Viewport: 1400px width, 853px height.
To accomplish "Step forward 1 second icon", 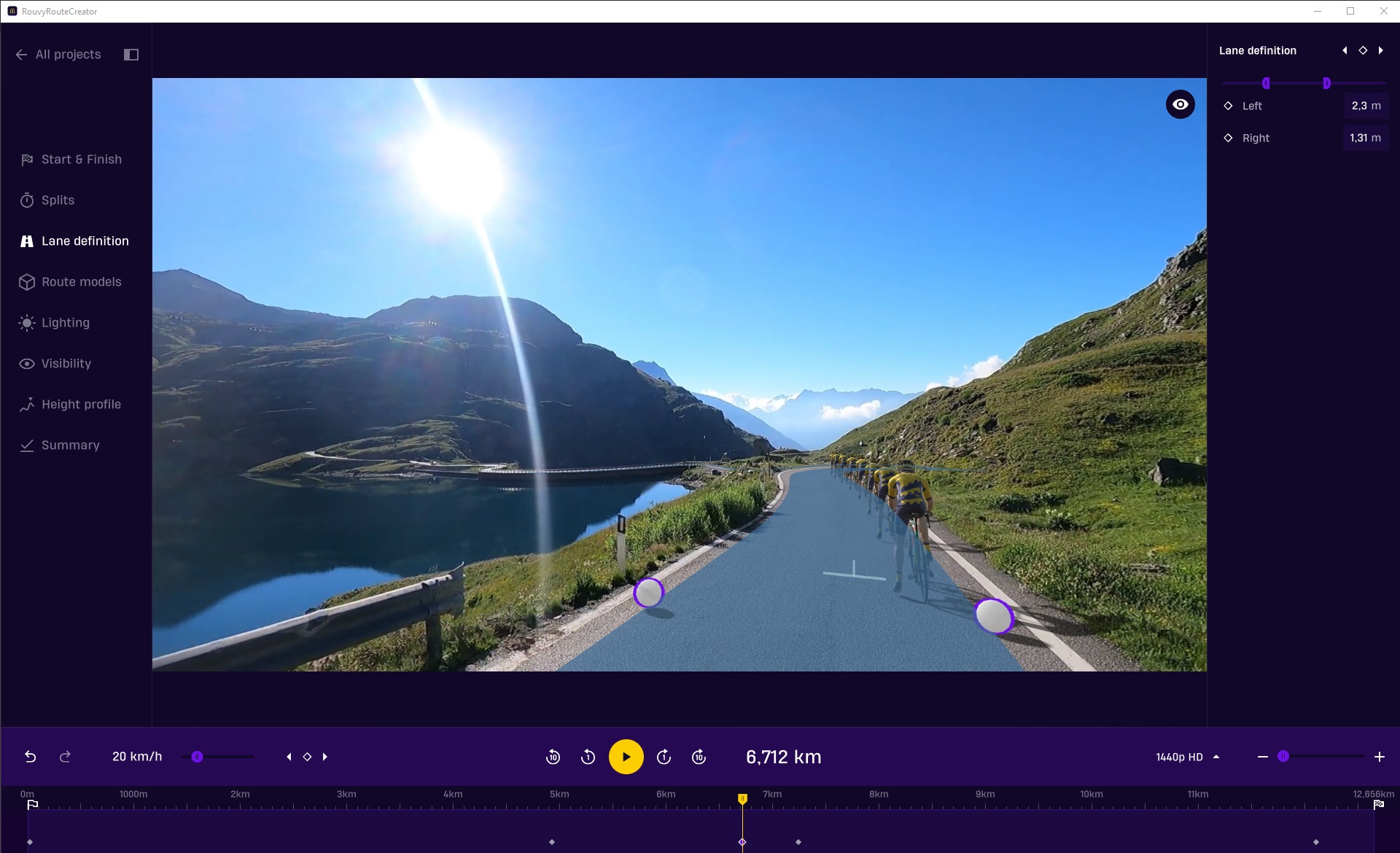I will [x=664, y=757].
